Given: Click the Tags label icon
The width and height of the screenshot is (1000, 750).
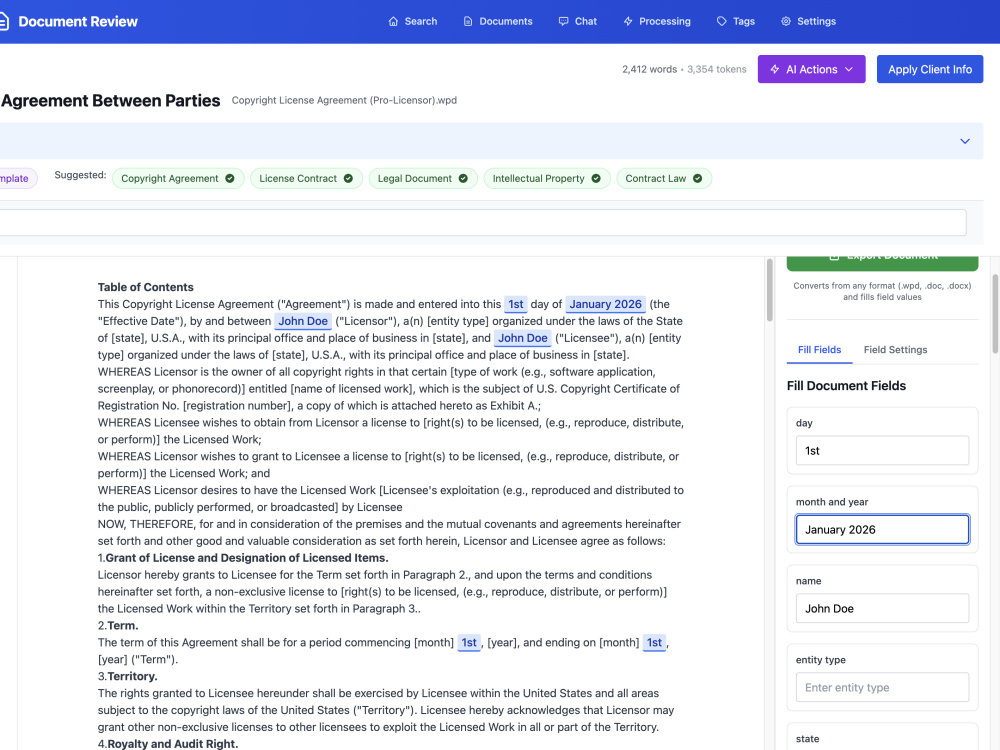Looking at the screenshot, I should (721, 22).
